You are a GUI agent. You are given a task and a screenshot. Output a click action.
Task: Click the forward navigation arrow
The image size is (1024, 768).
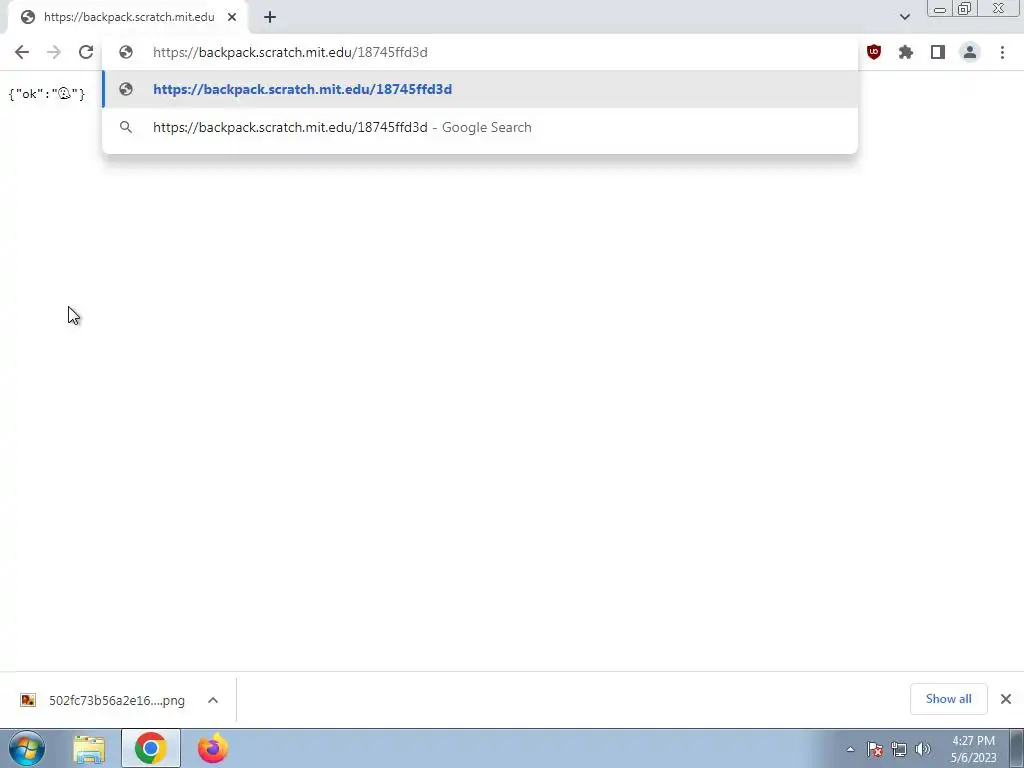(x=54, y=52)
